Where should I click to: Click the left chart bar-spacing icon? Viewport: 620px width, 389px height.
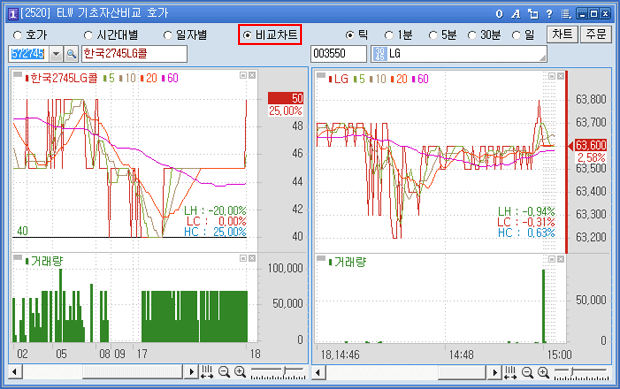pos(207,372)
